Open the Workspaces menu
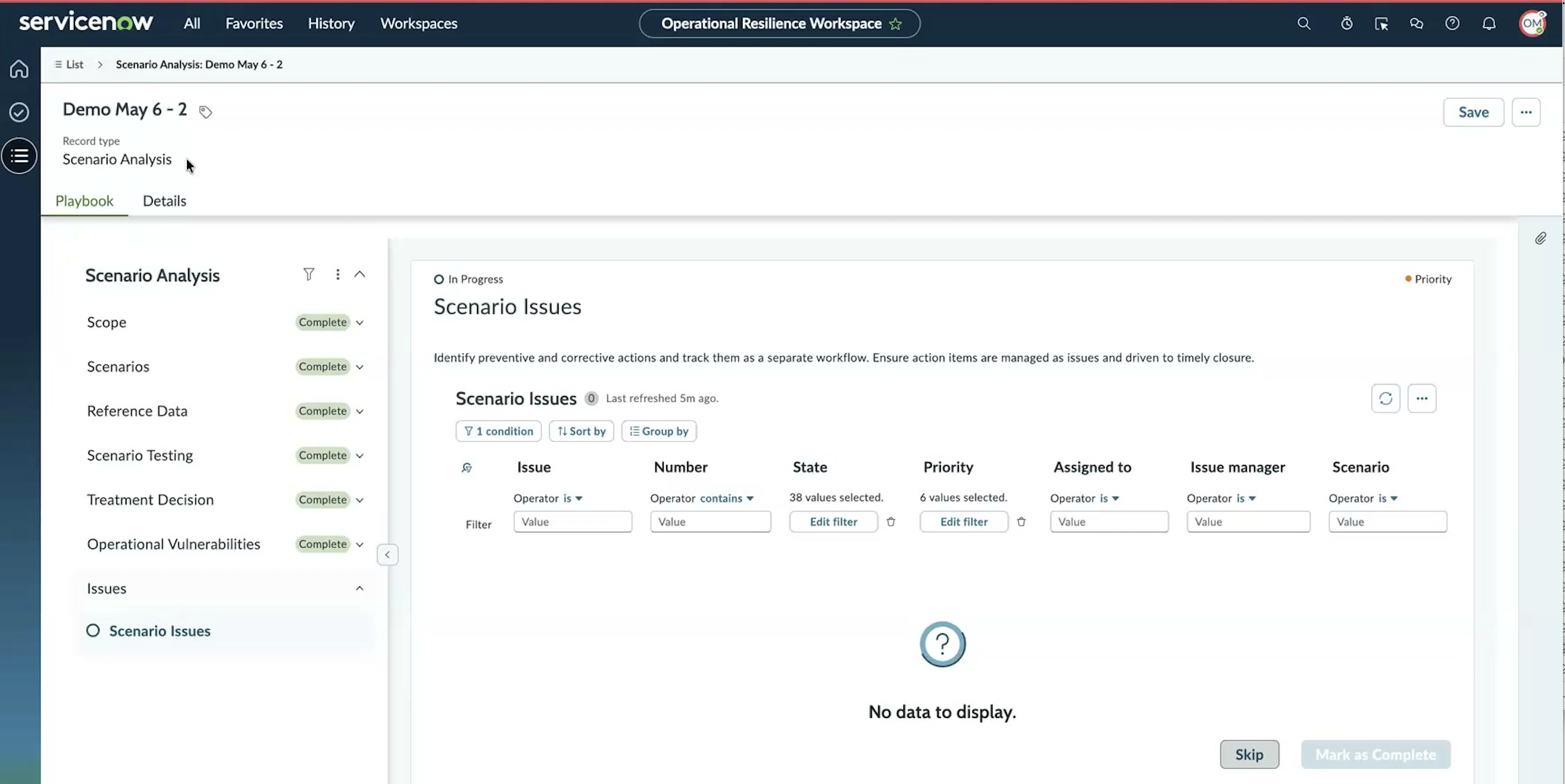The height and width of the screenshot is (784, 1565). click(x=419, y=24)
